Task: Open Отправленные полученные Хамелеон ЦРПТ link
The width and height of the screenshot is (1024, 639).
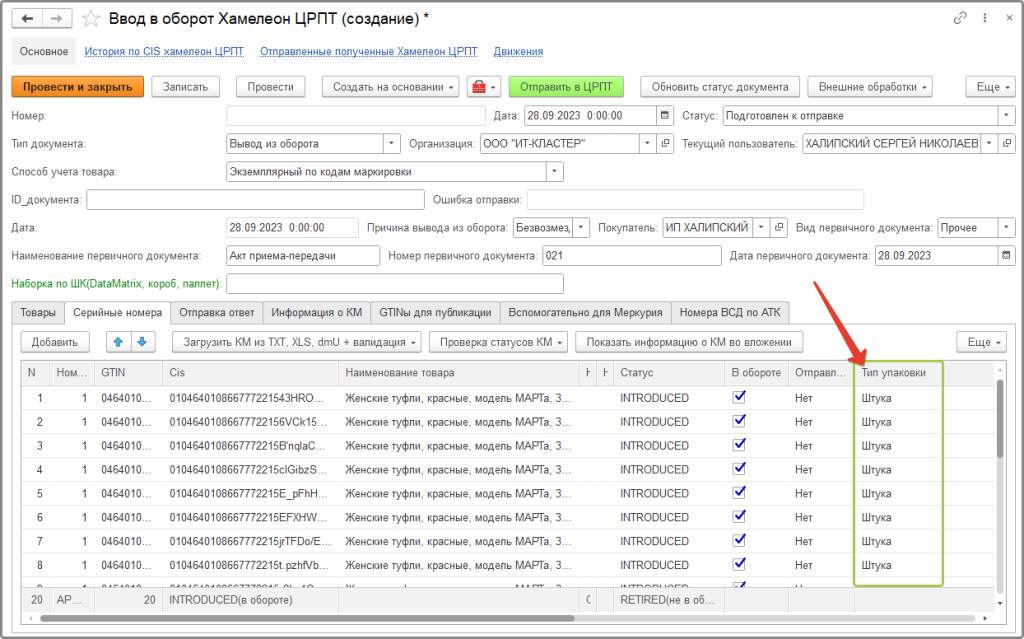Action: [x=368, y=52]
